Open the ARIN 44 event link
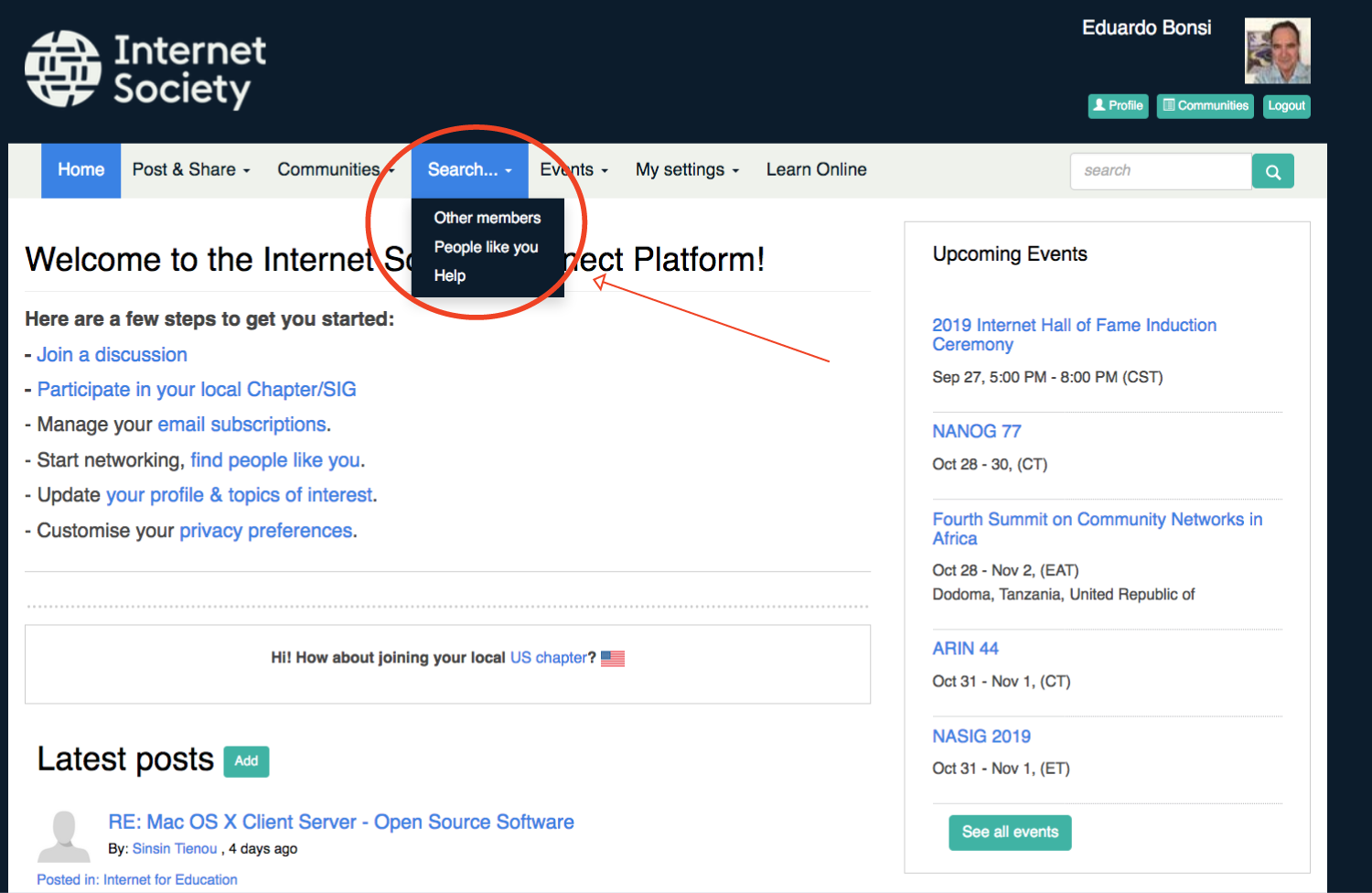This screenshot has height=893, width=1372. point(965,649)
